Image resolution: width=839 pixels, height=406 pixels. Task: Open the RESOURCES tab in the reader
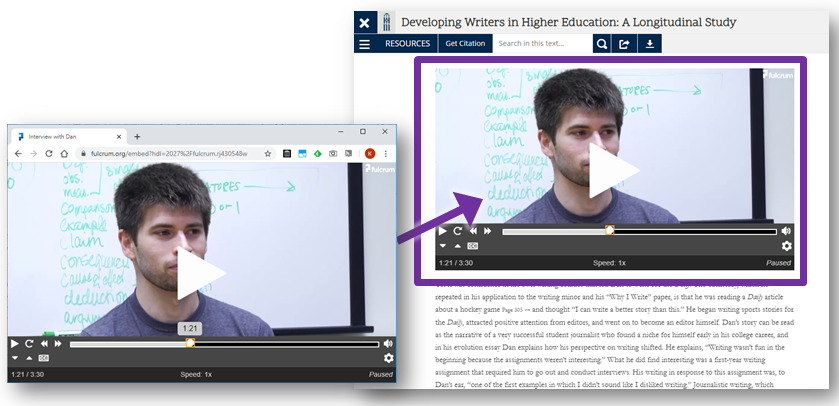click(407, 44)
